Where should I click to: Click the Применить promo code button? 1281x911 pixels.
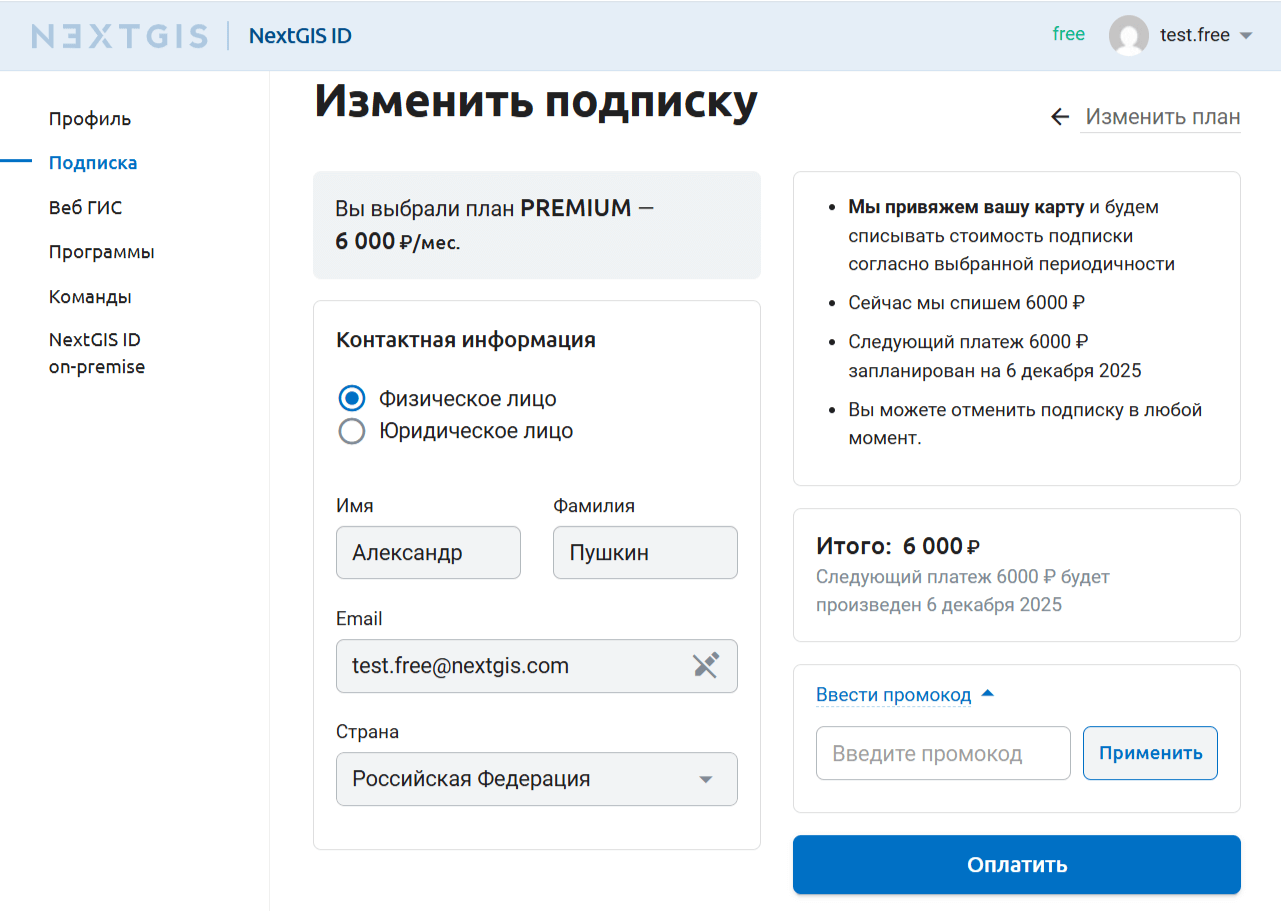1150,753
